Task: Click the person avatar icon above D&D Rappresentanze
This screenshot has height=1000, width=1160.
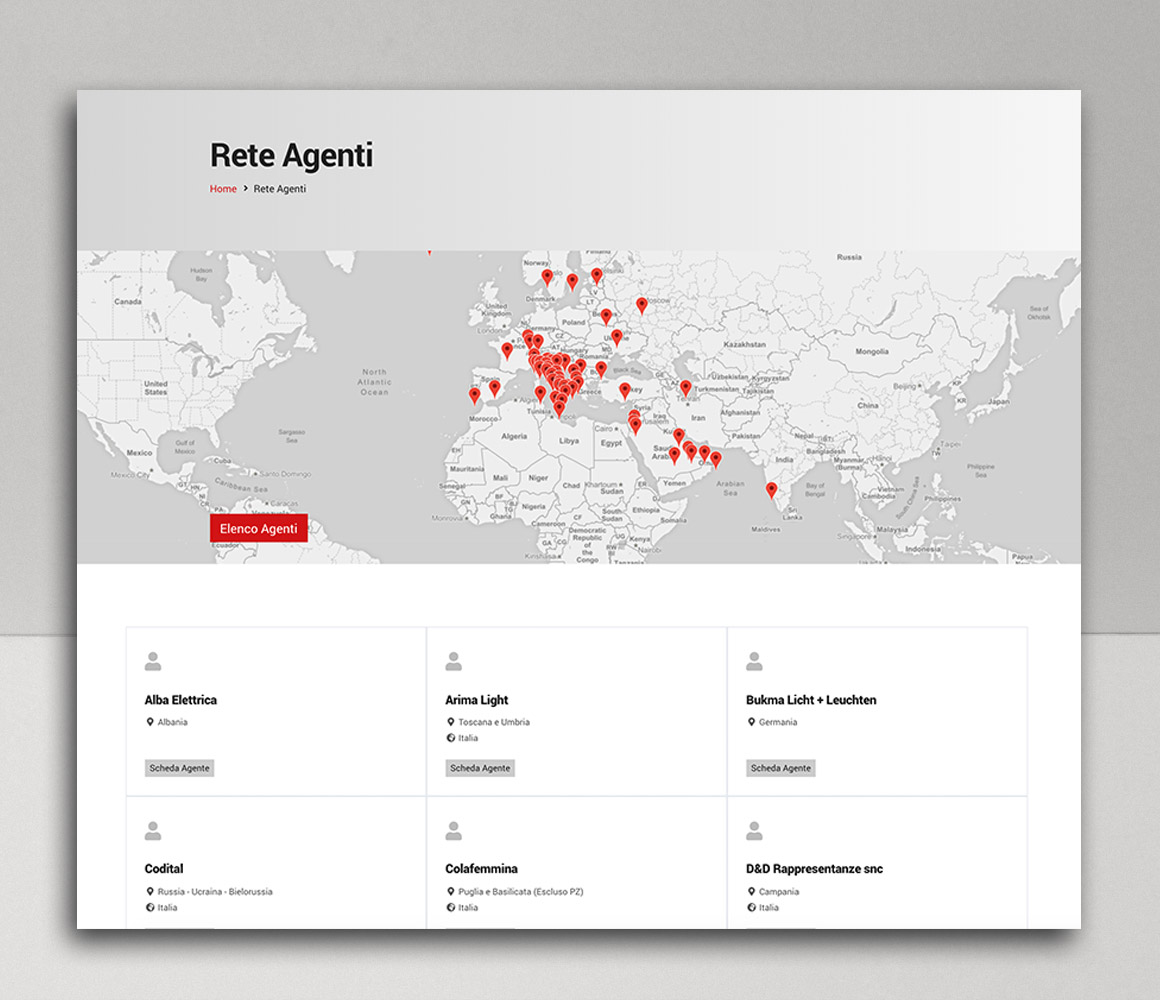Action: point(754,831)
